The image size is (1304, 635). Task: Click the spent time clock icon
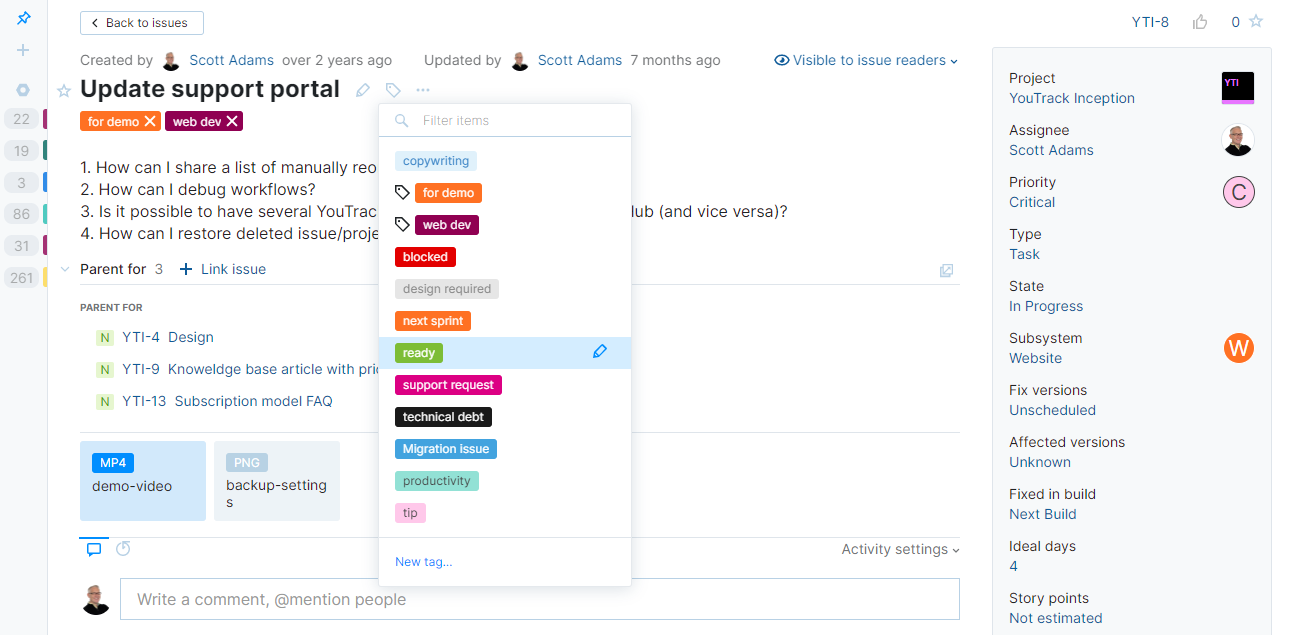point(122,548)
